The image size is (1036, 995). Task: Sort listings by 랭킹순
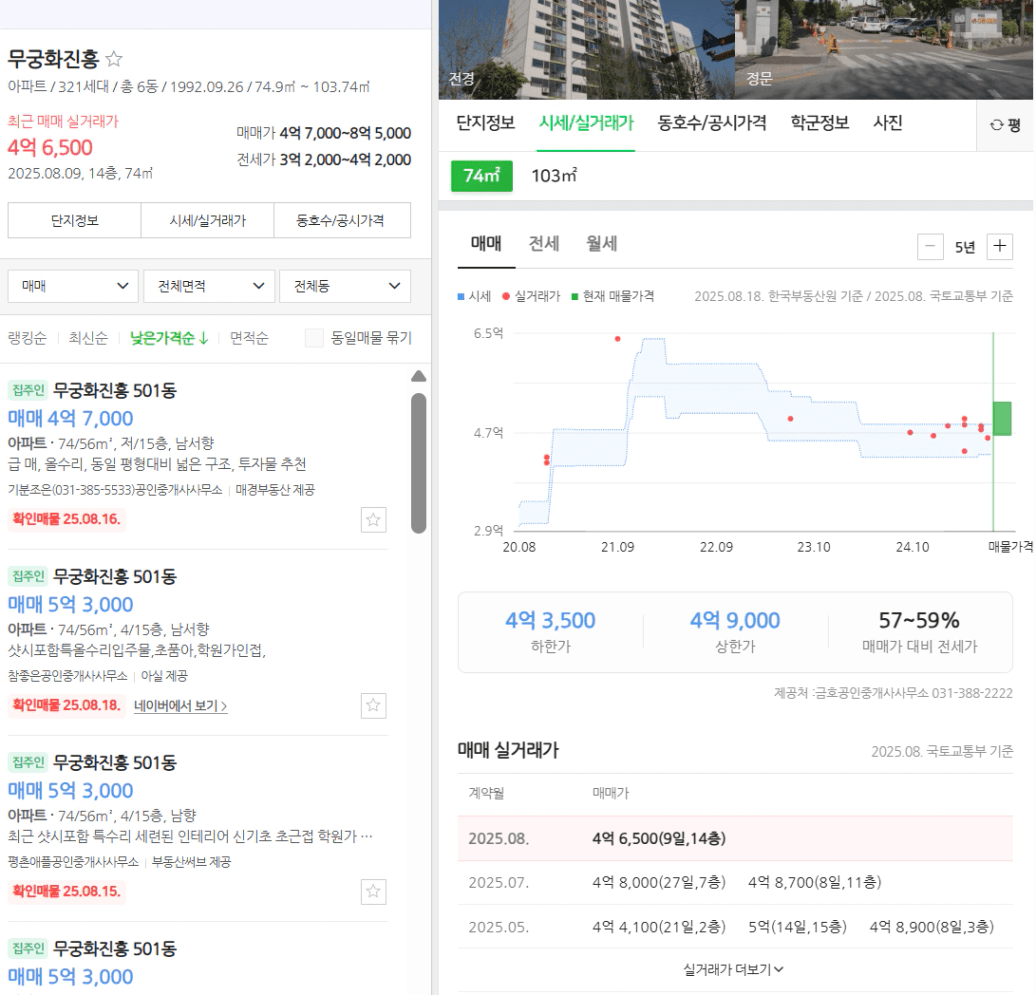tap(27, 338)
